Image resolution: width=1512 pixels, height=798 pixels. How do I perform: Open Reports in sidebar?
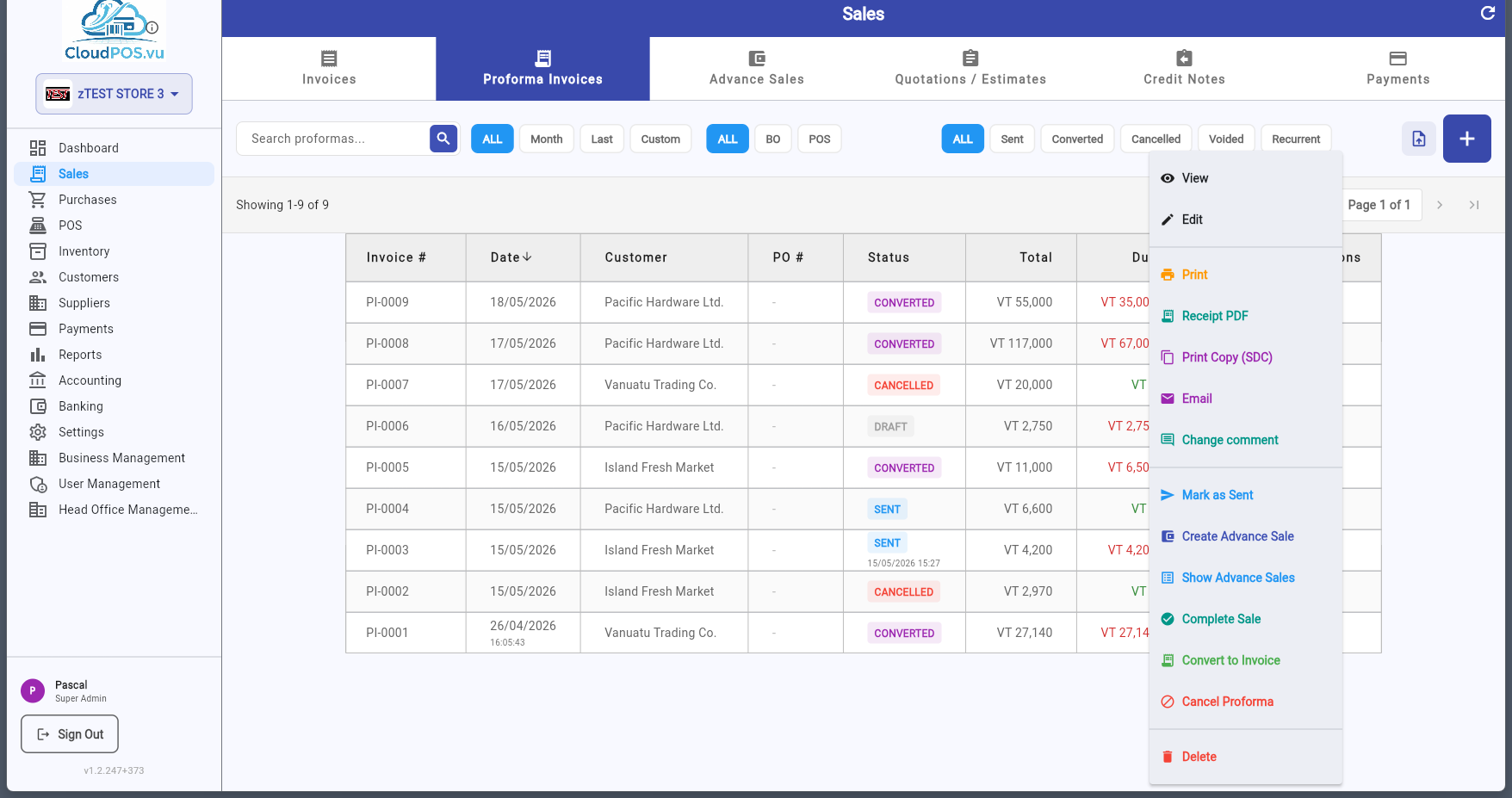pos(114,355)
